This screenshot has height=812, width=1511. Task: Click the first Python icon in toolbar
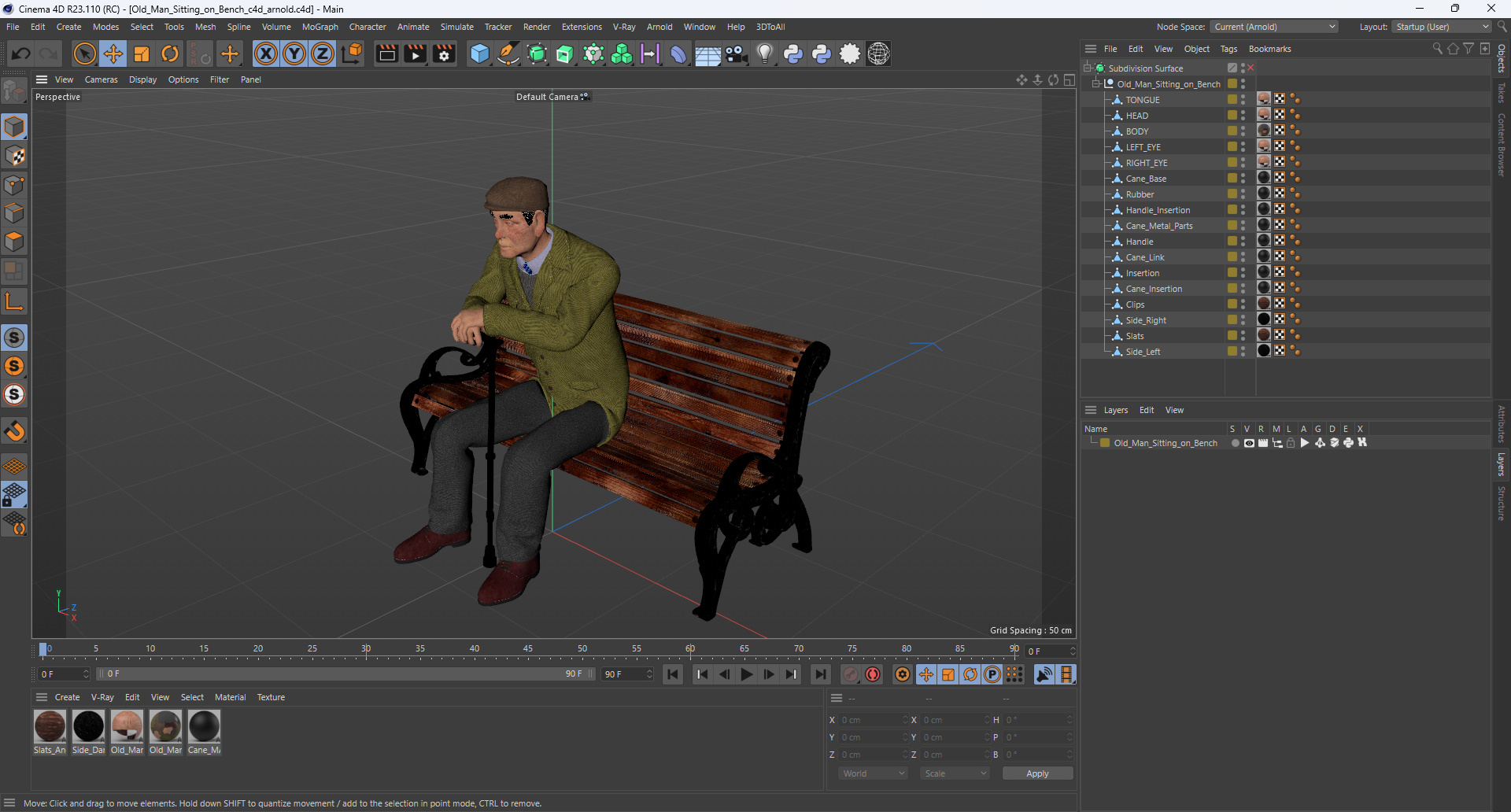[793, 54]
